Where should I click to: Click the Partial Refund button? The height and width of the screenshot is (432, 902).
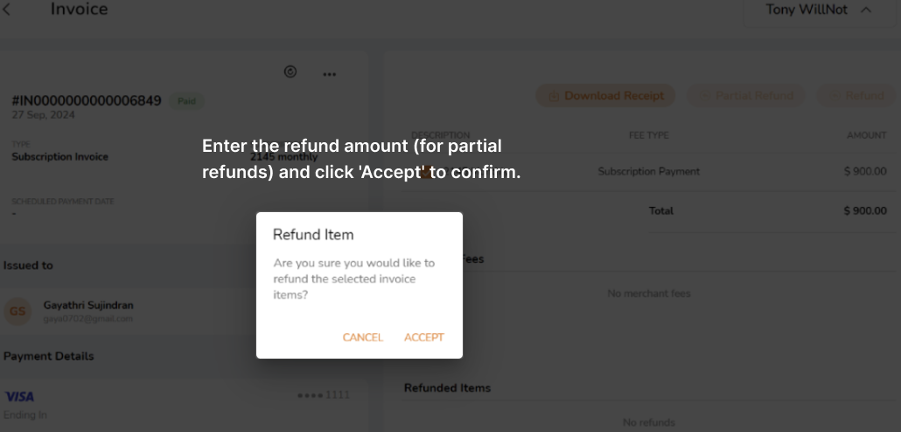point(746,95)
